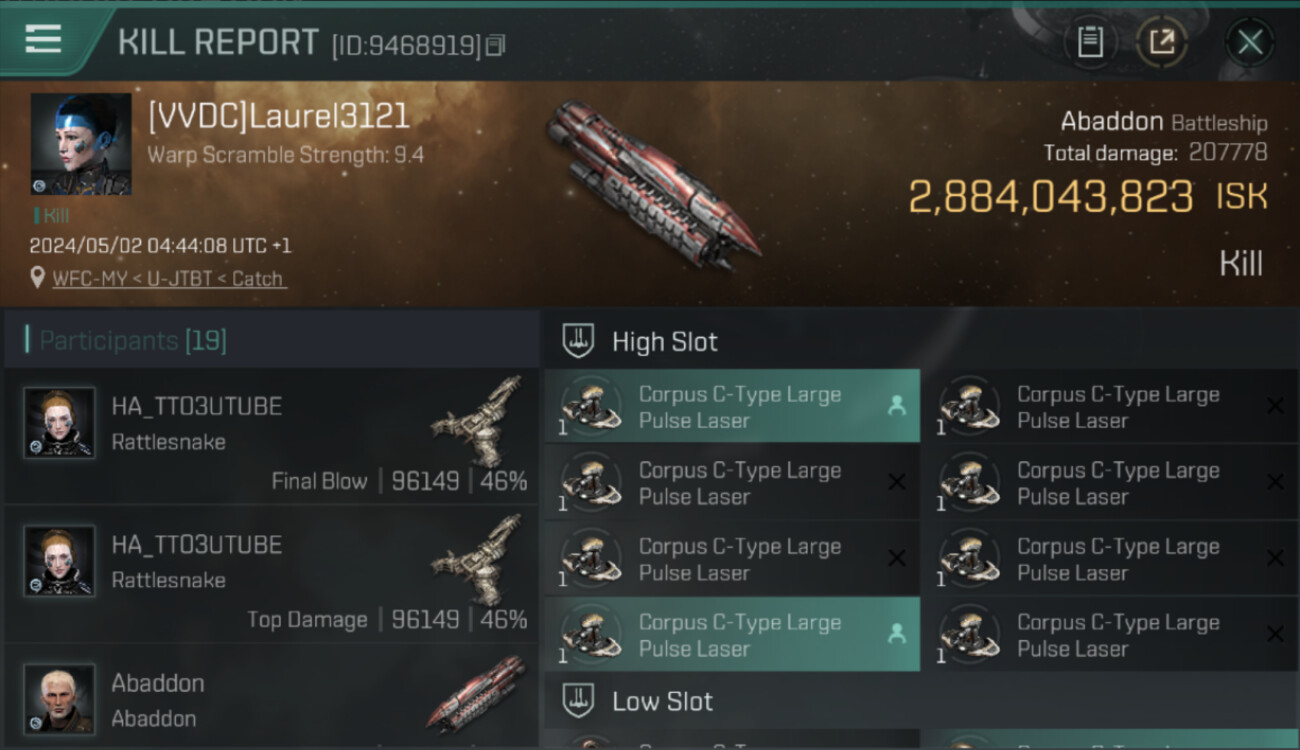This screenshot has width=1300, height=750.
Task: Click the location pin icon
Action: [38, 278]
